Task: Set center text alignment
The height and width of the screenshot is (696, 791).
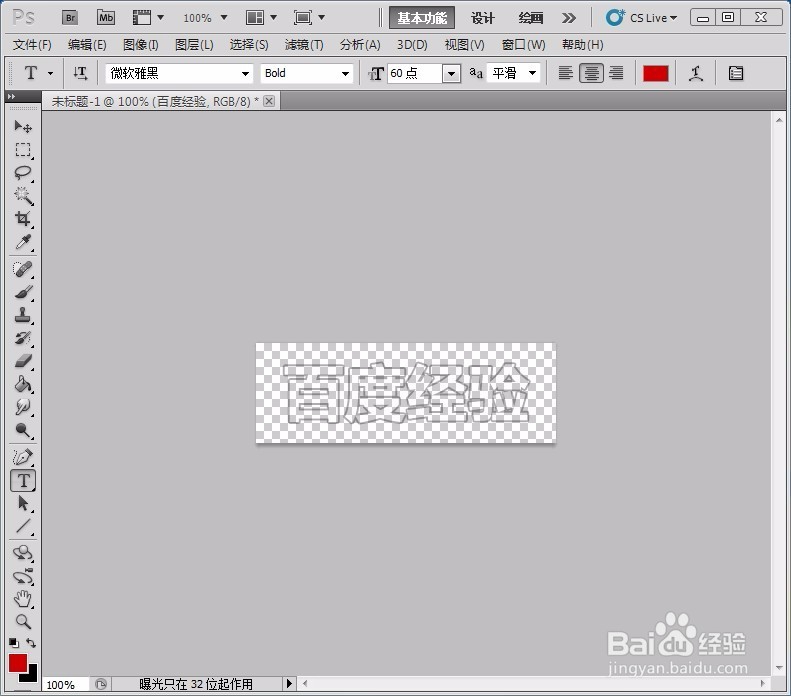Action: [591, 74]
